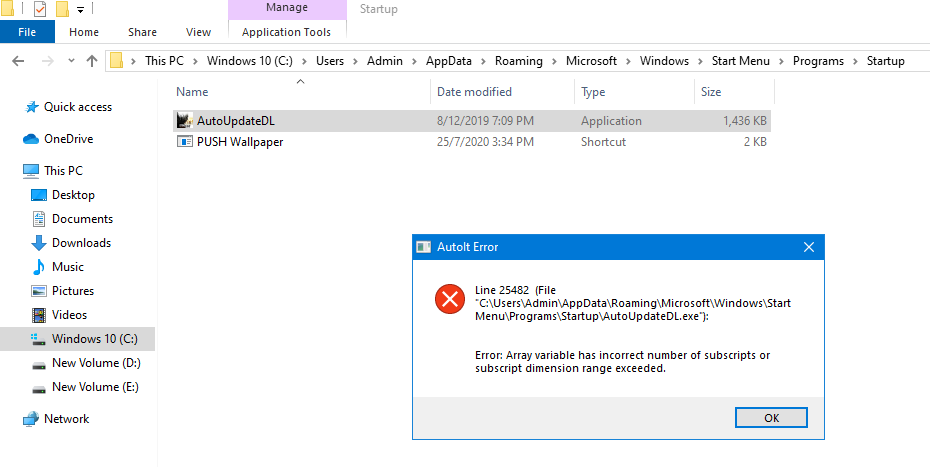Navigate to Windows 10 (C:) breadcrumb
The image size is (930, 467).
250,61
